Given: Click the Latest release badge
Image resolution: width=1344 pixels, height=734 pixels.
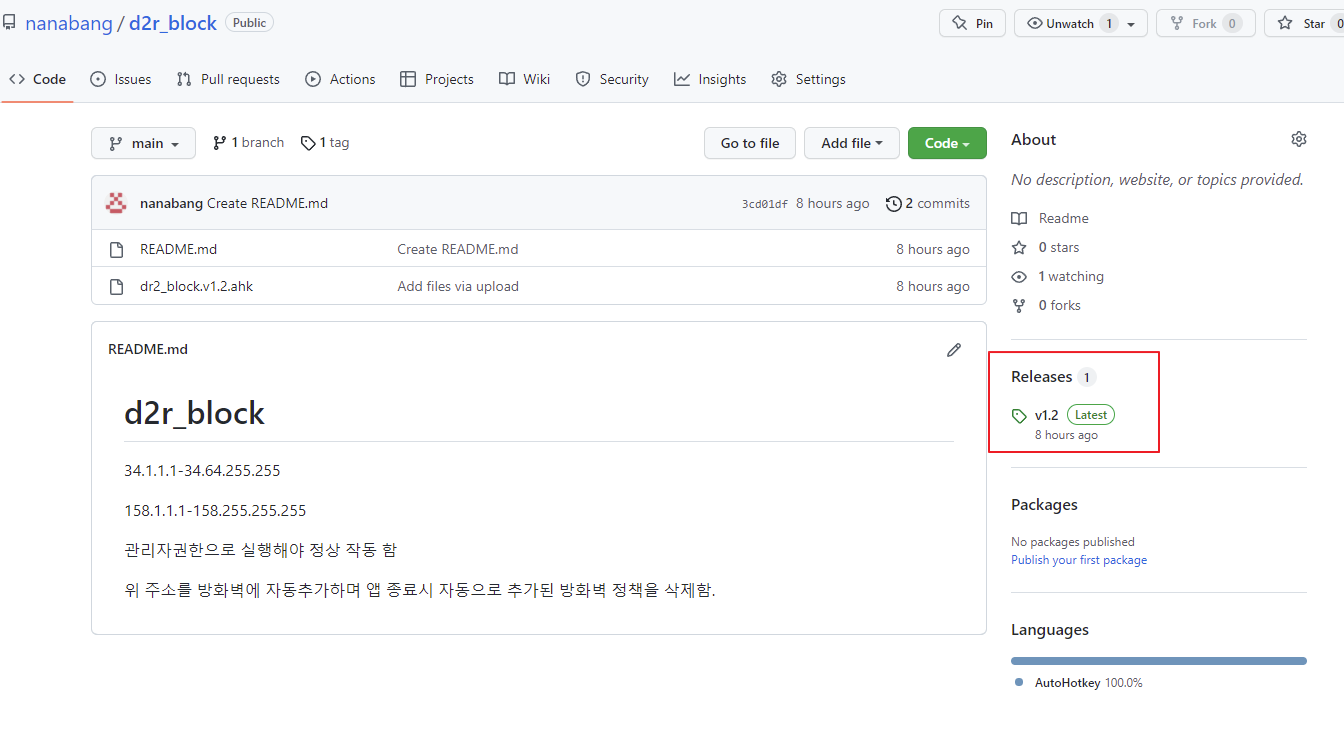Looking at the screenshot, I should 1091,415.
